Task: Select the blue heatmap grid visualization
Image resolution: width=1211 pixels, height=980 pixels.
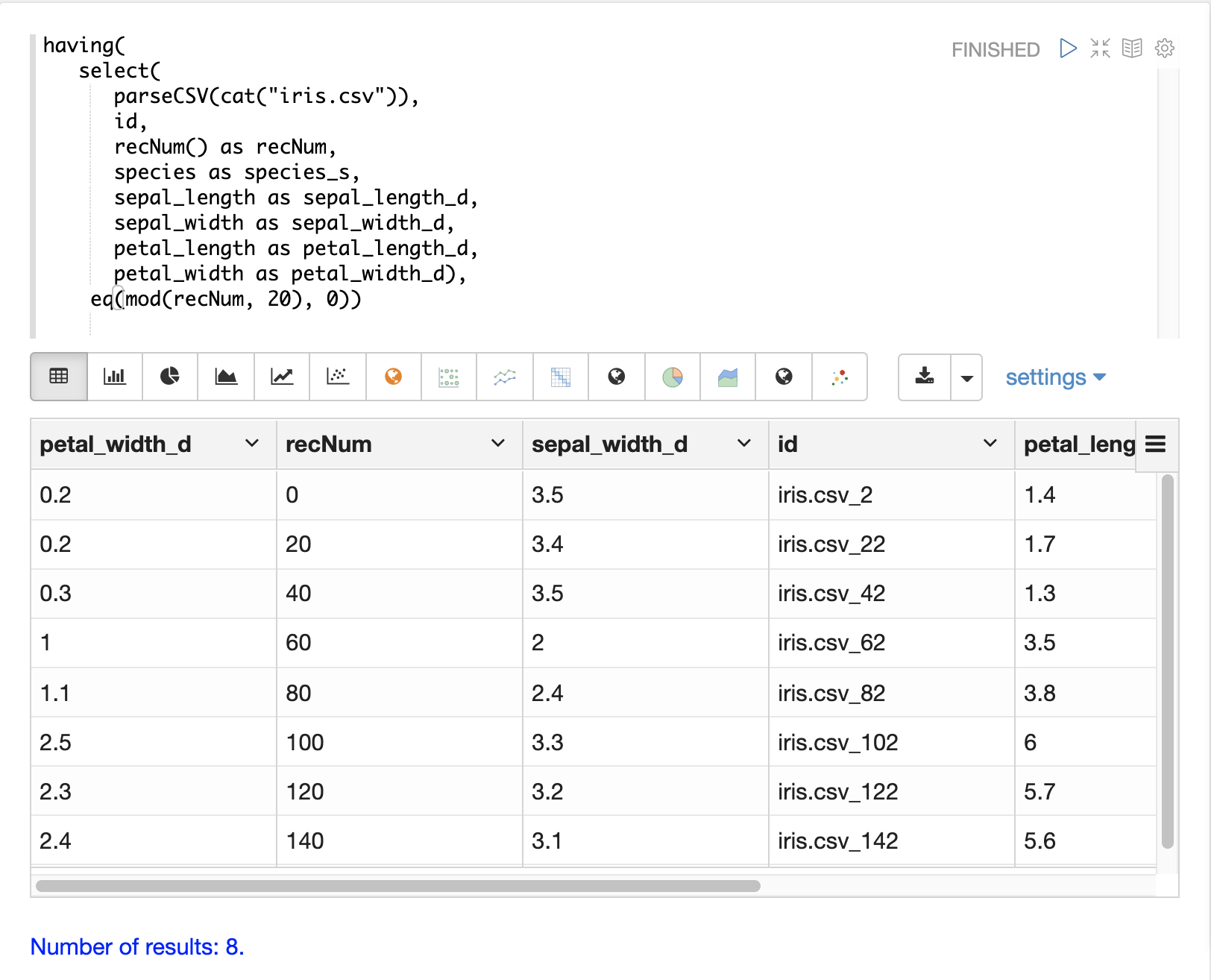Action: tap(561, 377)
